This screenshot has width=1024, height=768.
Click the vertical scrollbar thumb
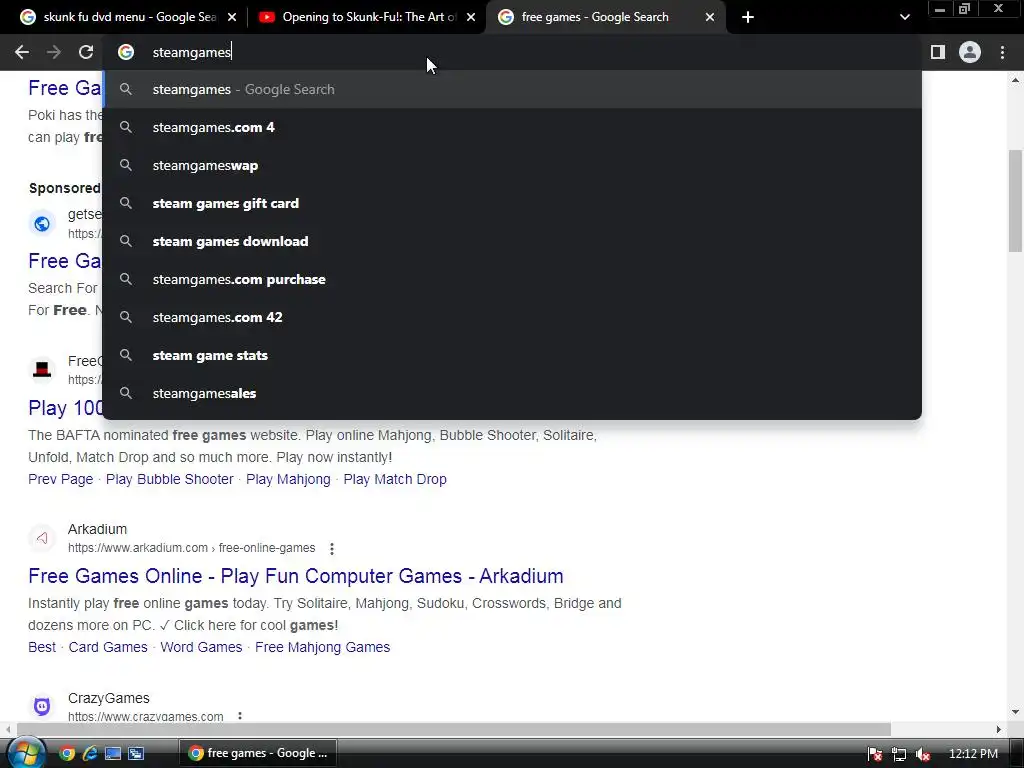[1015, 200]
